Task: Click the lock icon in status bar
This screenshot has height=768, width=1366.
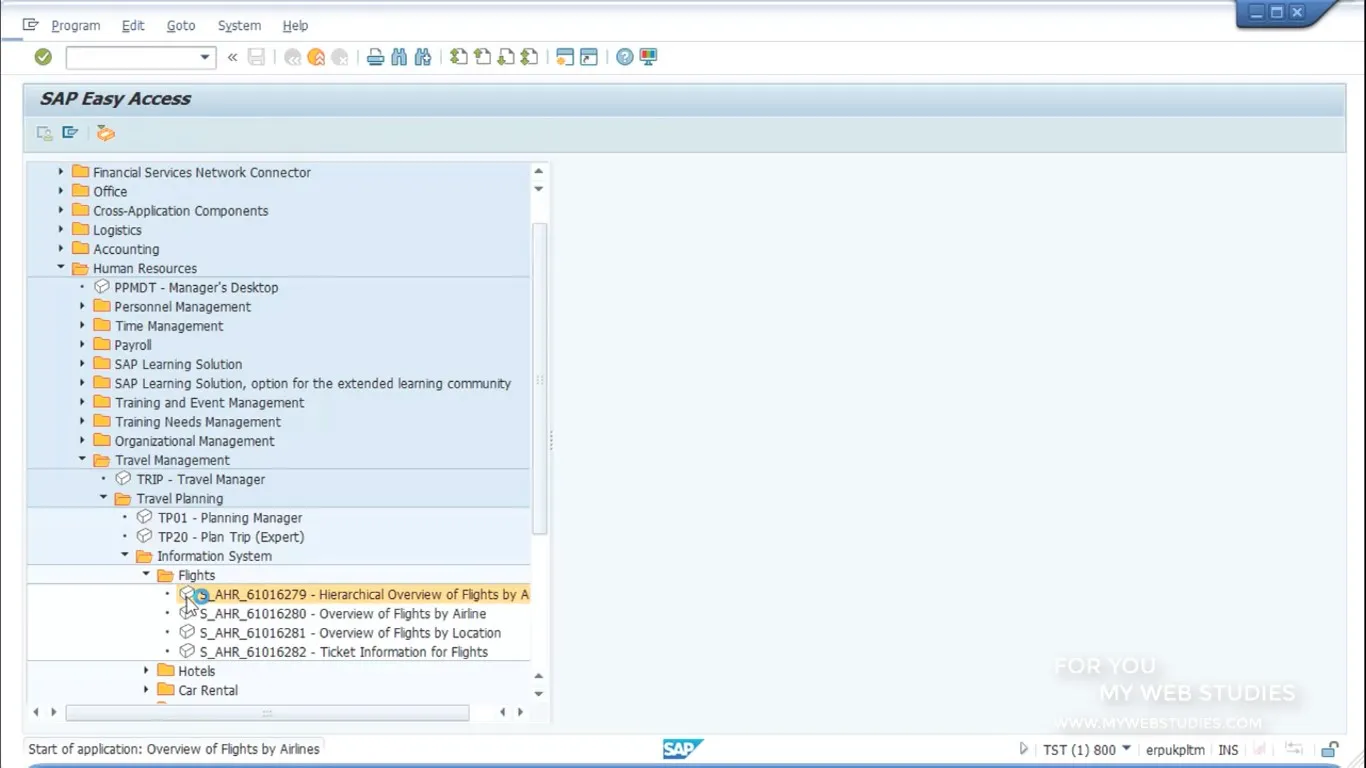Action: tap(1330, 749)
